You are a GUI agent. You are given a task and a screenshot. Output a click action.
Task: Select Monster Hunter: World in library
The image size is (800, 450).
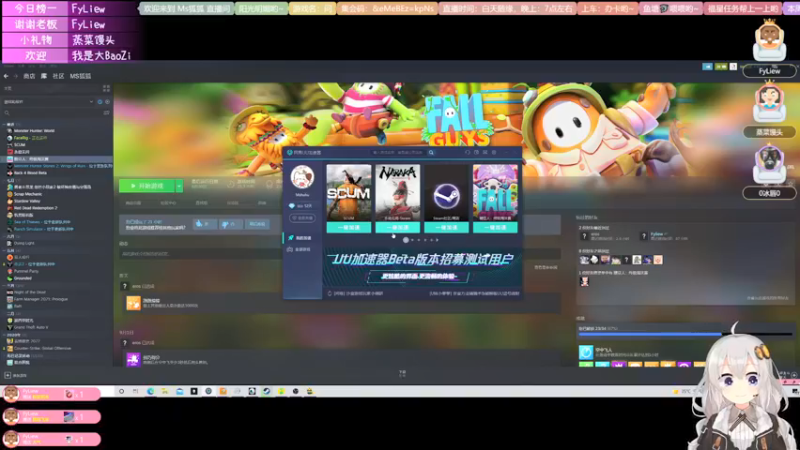(x=34, y=131)
